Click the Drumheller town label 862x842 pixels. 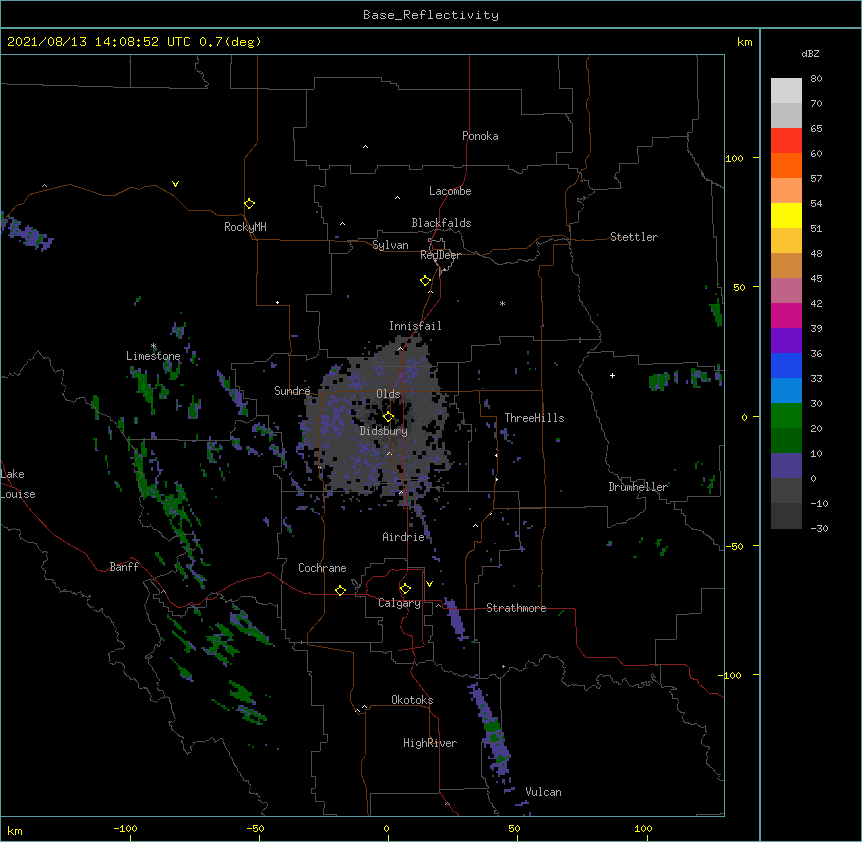coord(638,487)
